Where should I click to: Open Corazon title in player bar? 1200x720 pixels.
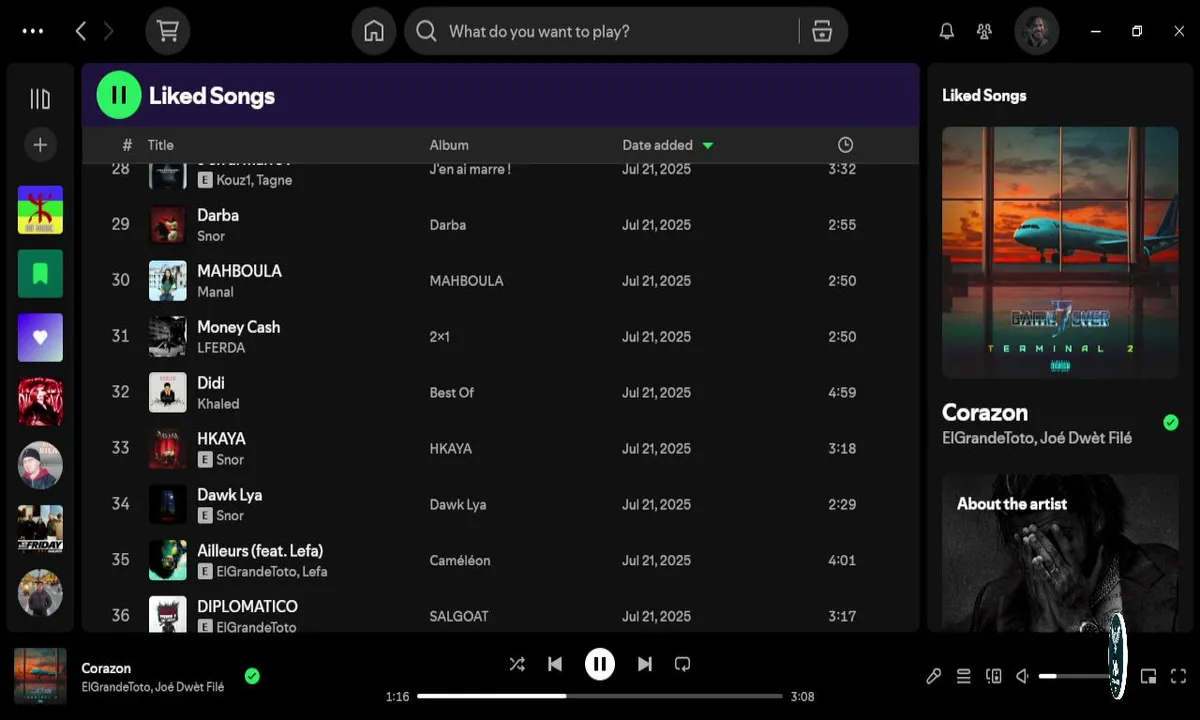tap(106, 668)
